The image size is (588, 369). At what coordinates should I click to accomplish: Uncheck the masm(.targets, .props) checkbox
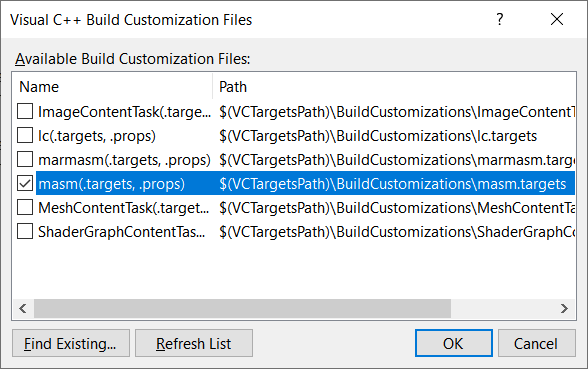pyautogui.click(x=25, y=184)
